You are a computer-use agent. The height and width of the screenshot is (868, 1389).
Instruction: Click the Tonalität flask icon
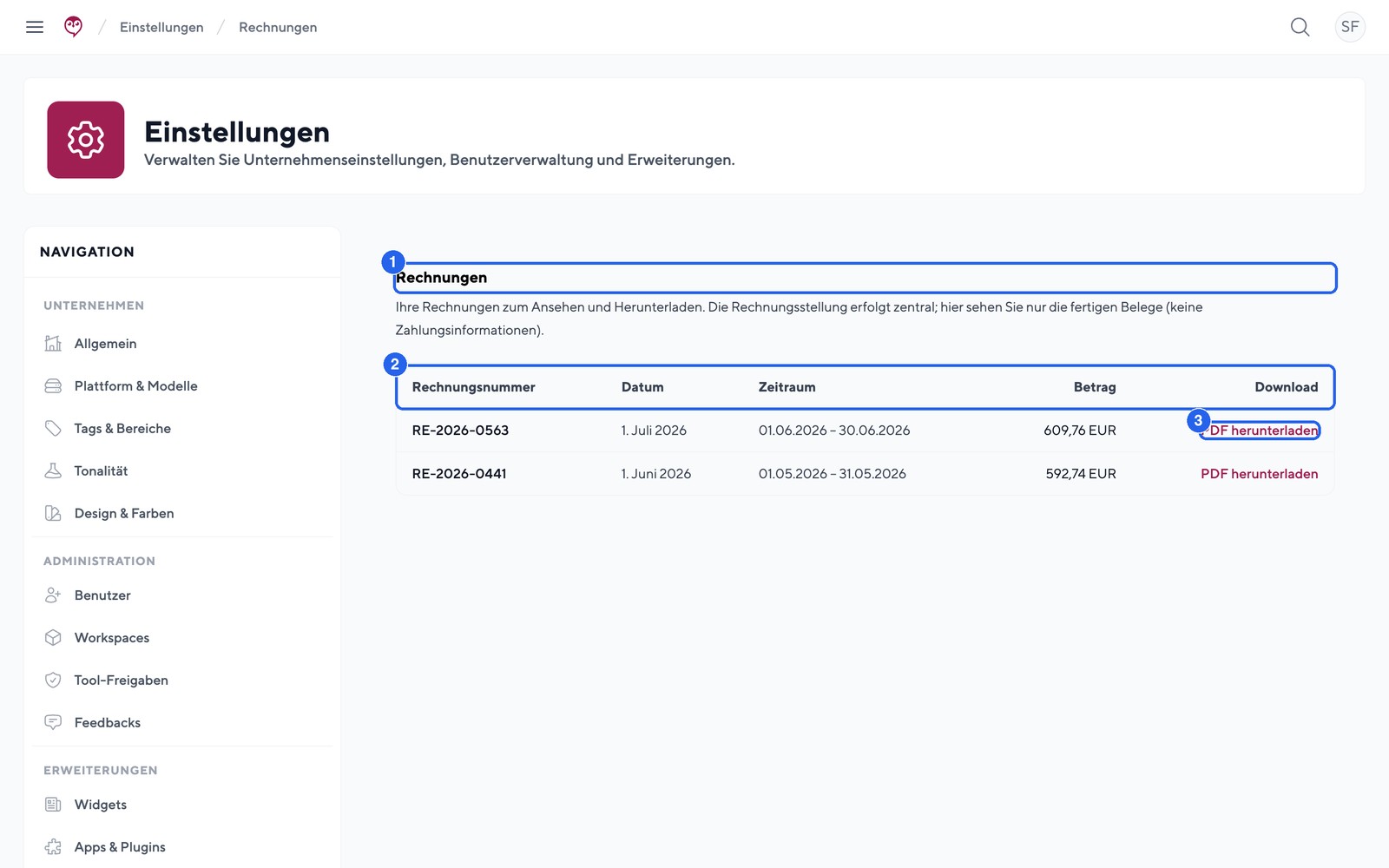pos(53,471)
